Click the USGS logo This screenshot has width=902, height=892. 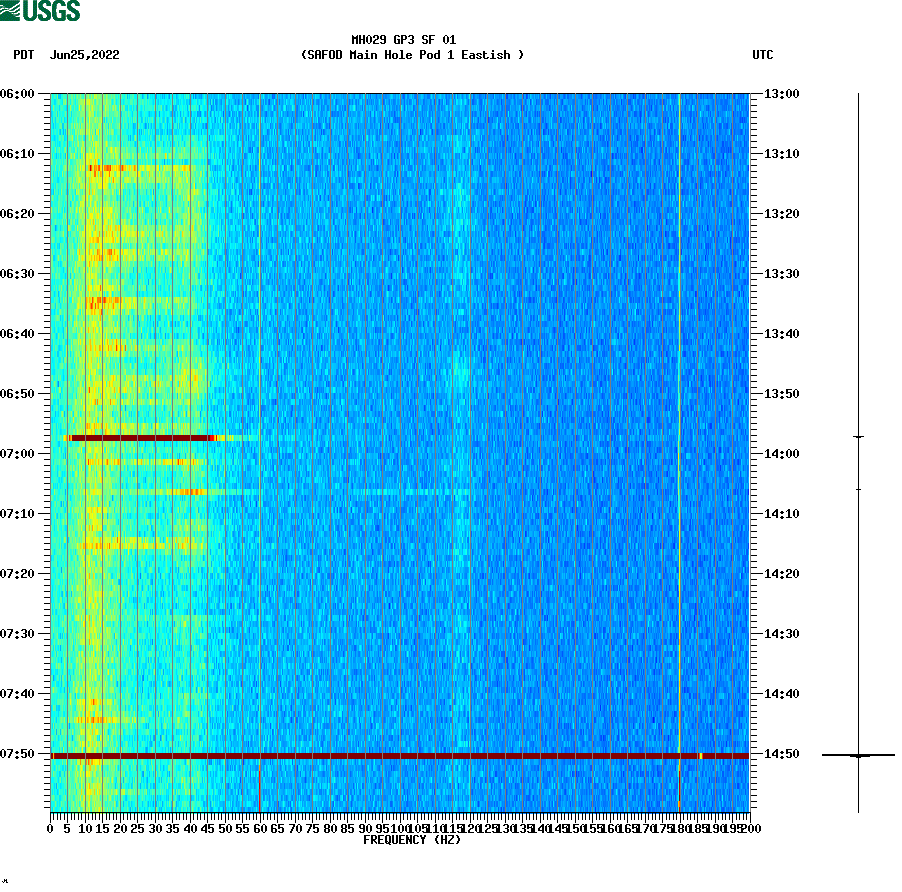pos(40,10)
